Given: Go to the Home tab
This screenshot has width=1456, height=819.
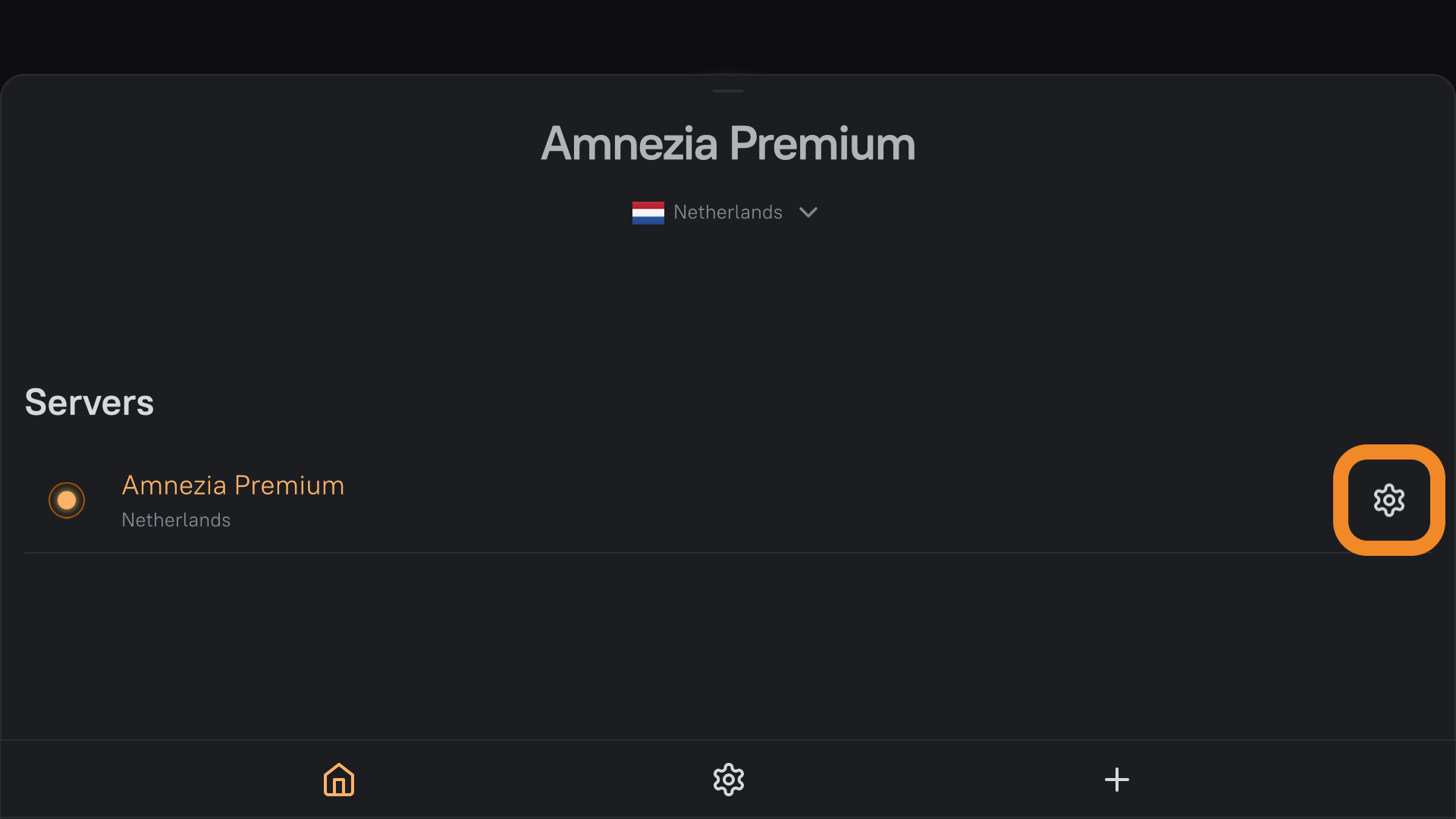Looking at the screenshot, I should pyautogui.click(x=339, y=780).
